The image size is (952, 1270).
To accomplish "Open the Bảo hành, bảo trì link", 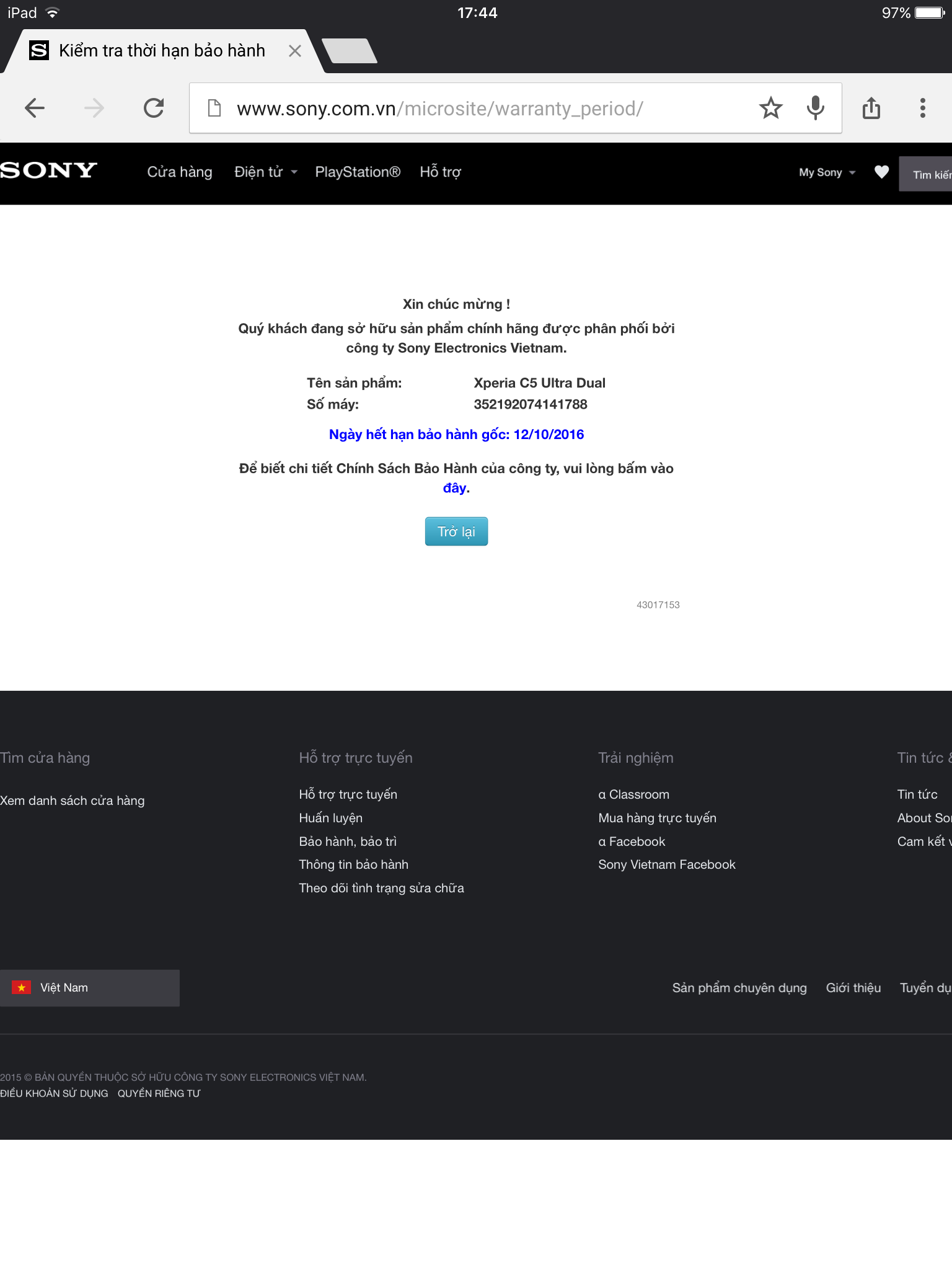I will (x=348, y=841).
